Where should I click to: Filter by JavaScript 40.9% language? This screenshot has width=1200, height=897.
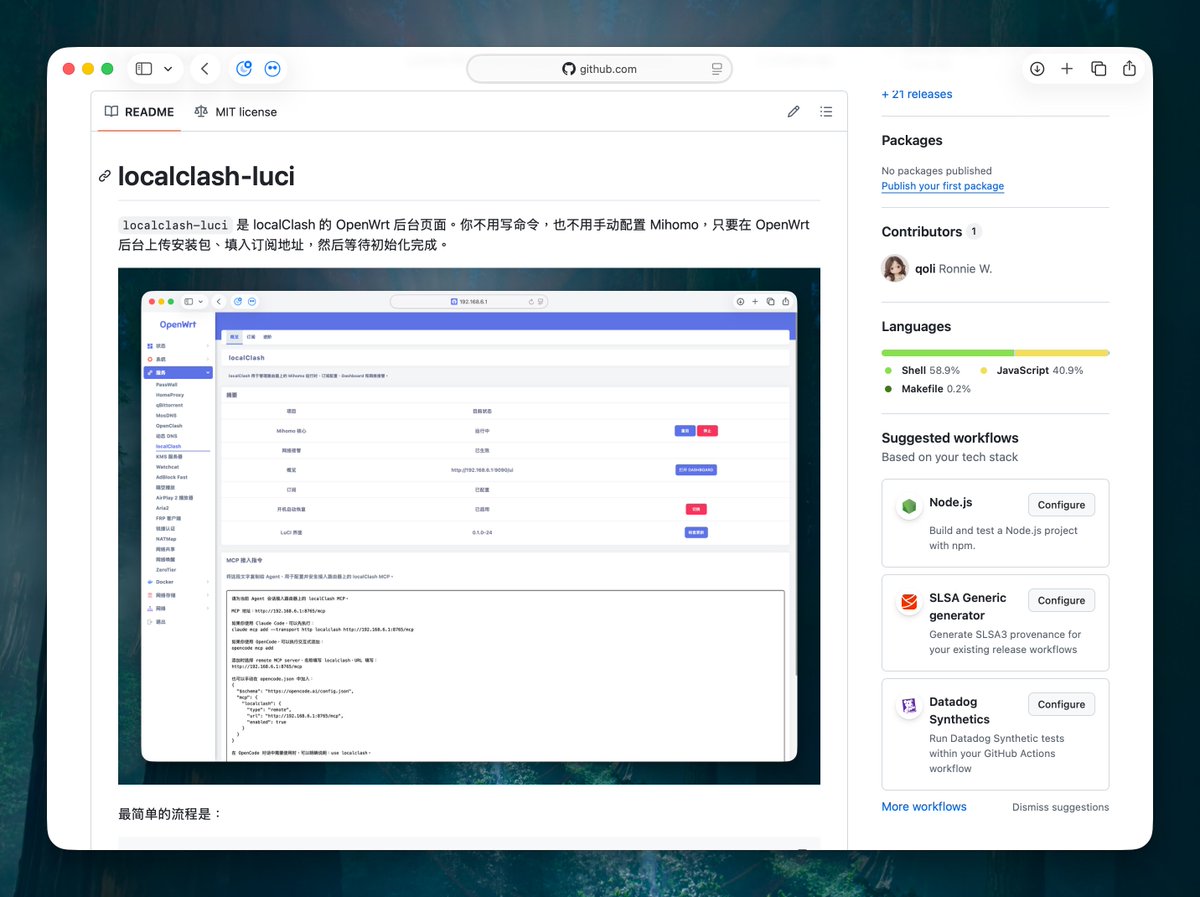tap(1031, 370)
